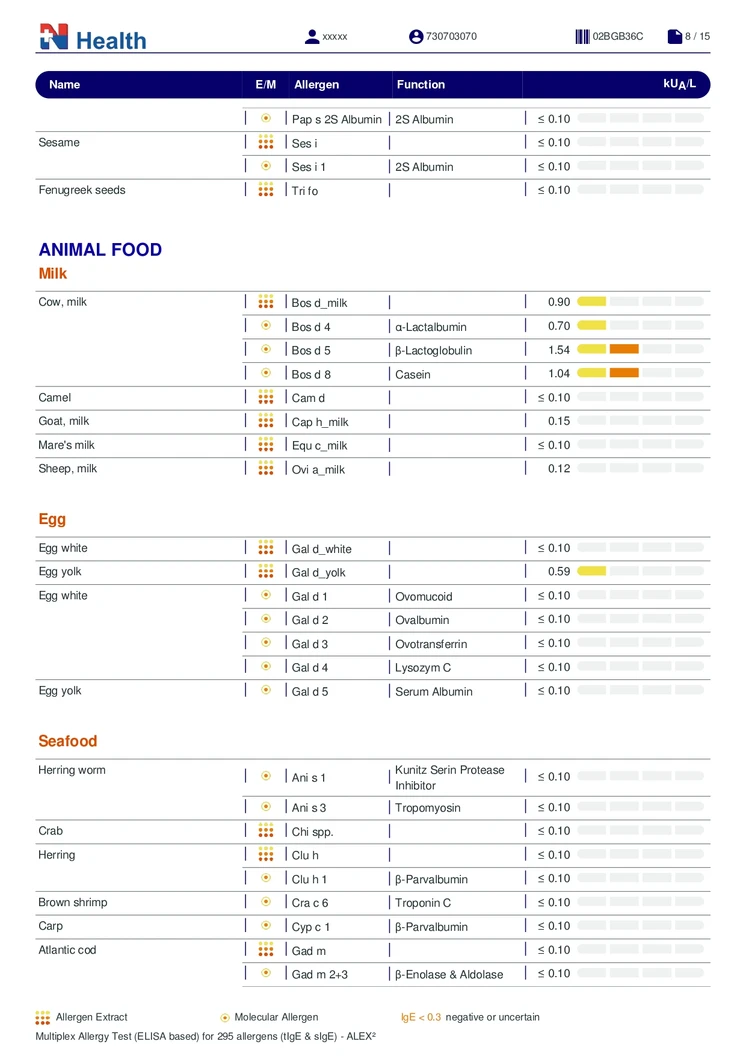
Task: Click the molecular allergen icon for Ani s 1
Action: pos(266,776)
